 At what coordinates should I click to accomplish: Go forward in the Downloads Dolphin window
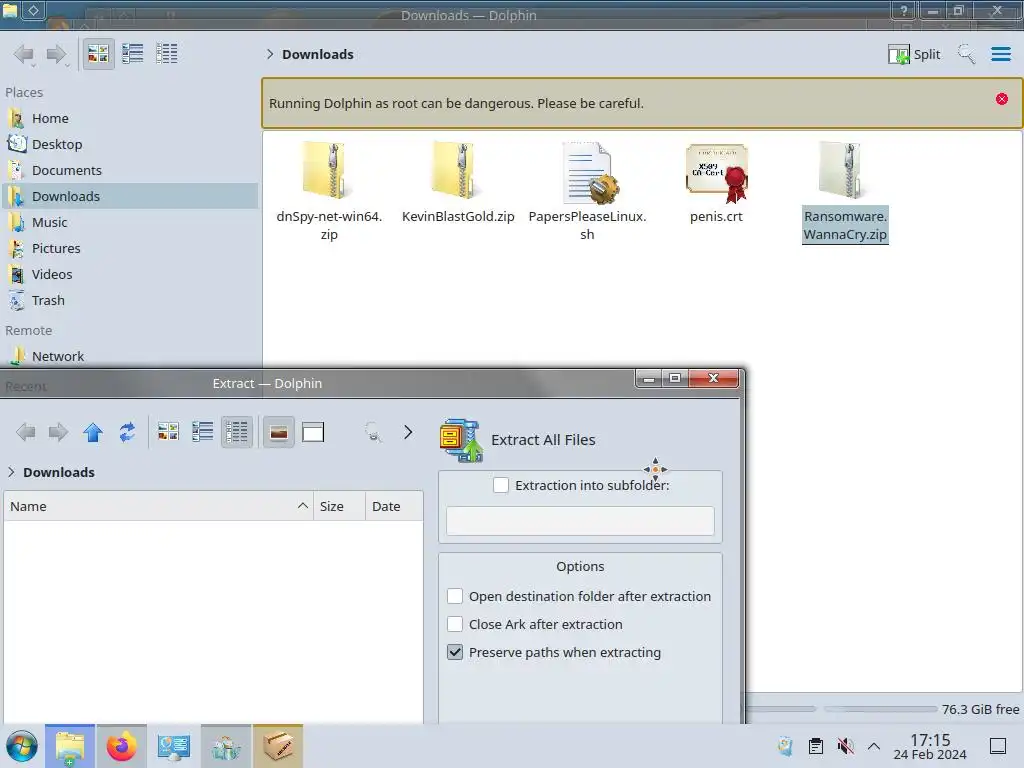57,54
